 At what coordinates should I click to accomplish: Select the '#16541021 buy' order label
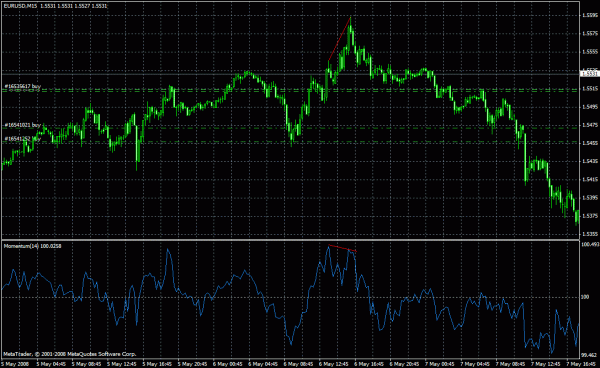click(23, 125)
